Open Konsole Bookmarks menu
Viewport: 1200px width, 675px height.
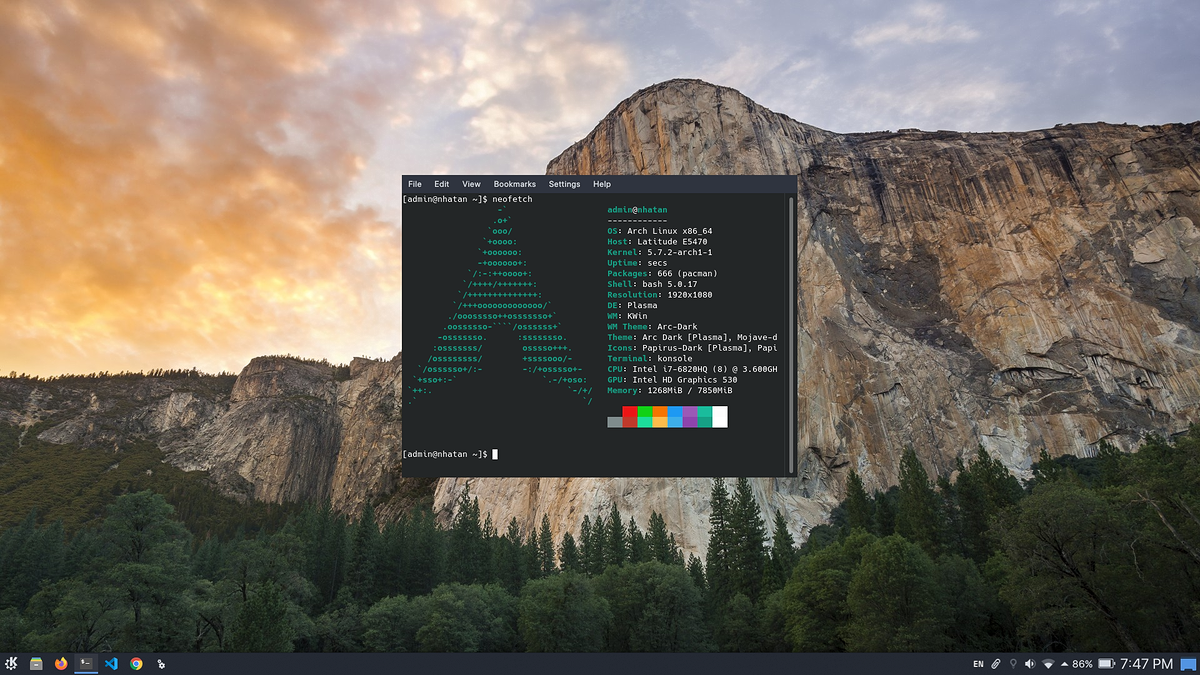point(515,184)
